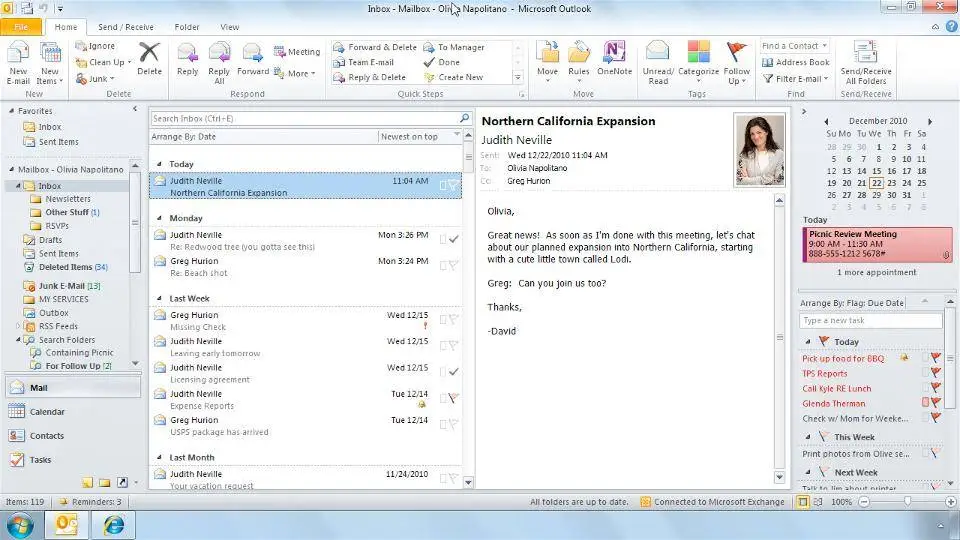This screenshot has width=960, height=540.
Task: Open the More respond options dropdown
Action: coord(294,73)
